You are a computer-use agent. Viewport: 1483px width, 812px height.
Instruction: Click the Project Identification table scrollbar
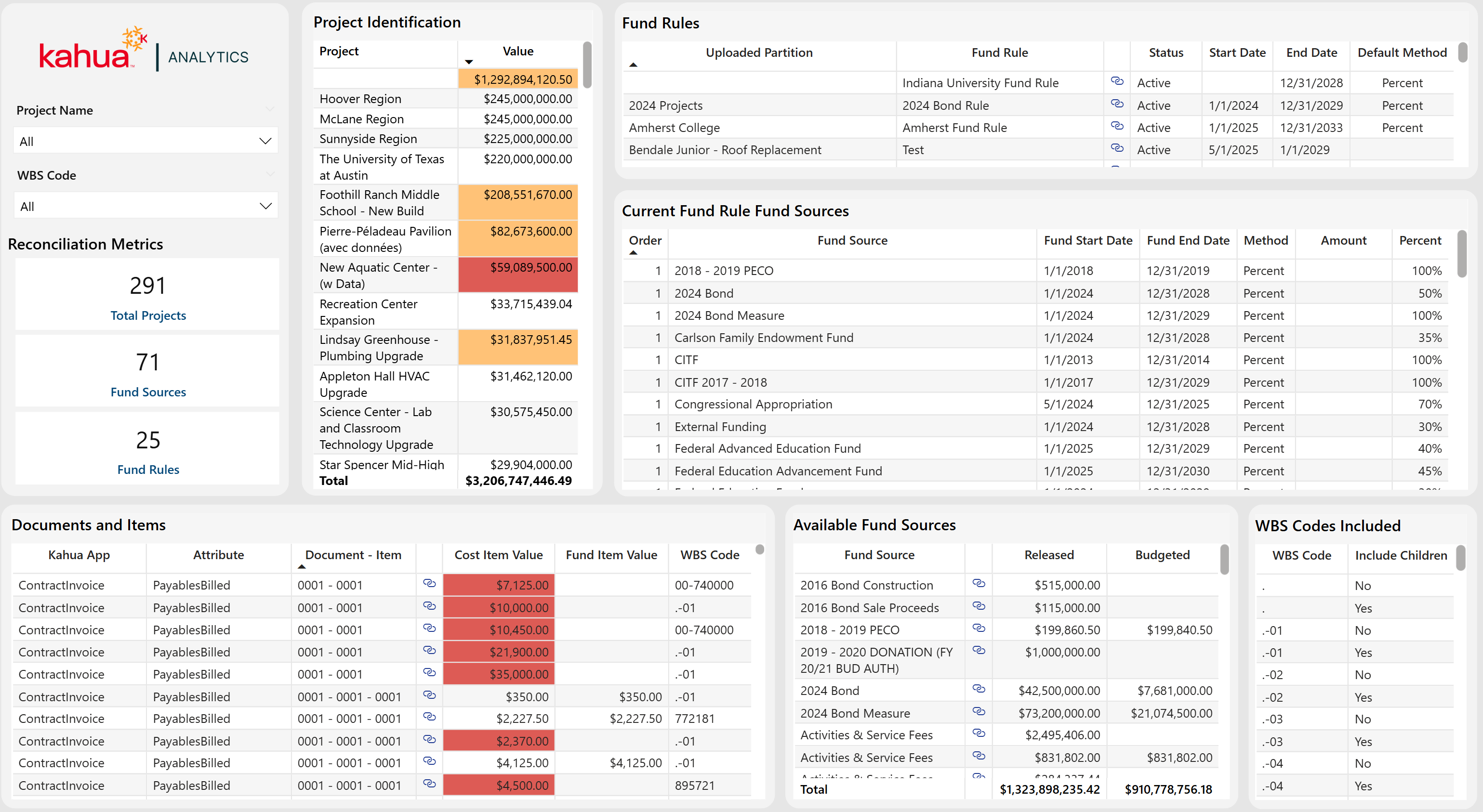[x=587, y=65]
